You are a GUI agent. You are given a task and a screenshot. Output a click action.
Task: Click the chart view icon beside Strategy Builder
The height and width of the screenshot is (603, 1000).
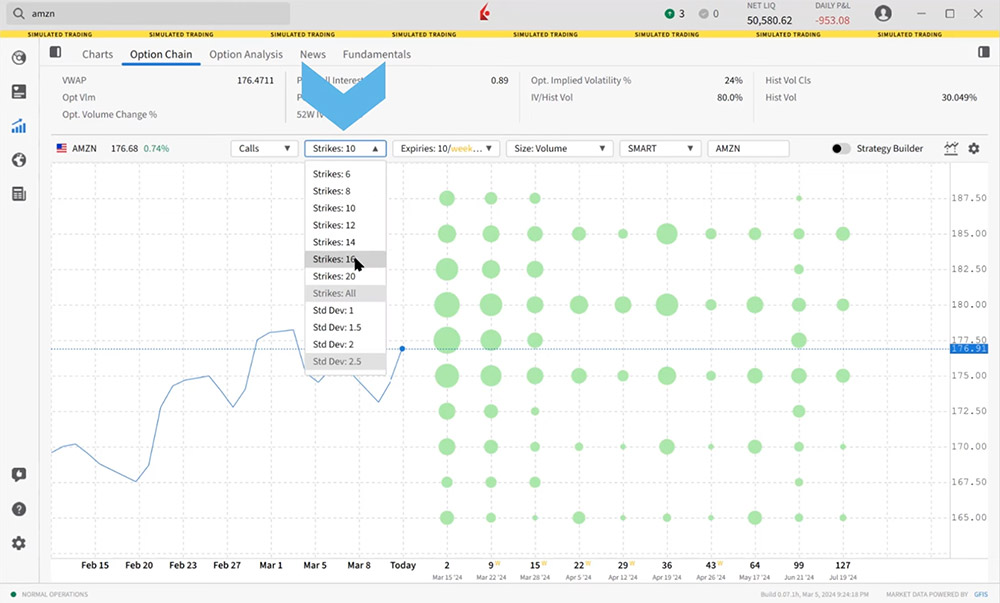(x=951, y=149)
